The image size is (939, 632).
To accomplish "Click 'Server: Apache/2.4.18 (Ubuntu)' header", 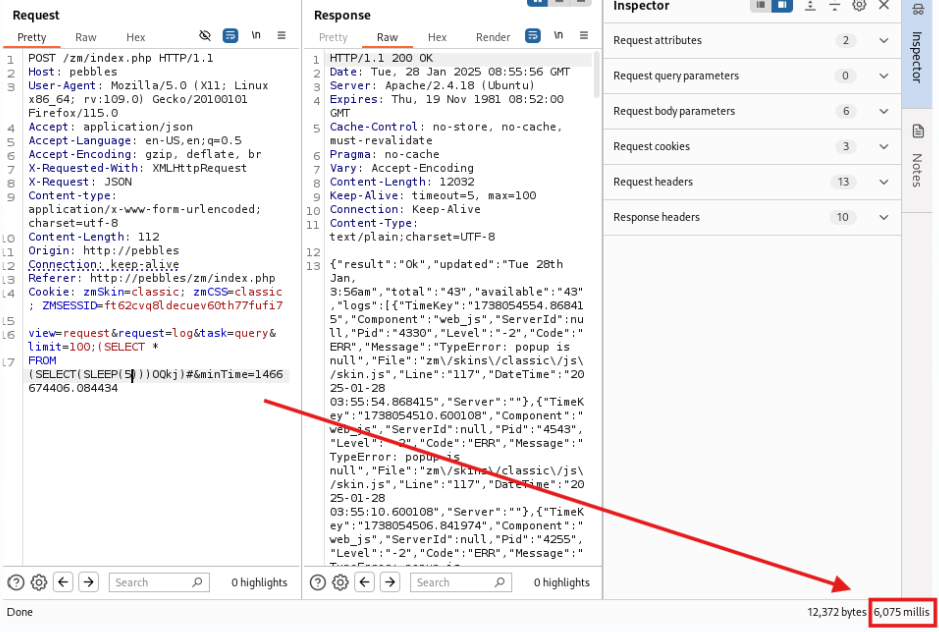I will pyautogui.click(x=432, y=86).
